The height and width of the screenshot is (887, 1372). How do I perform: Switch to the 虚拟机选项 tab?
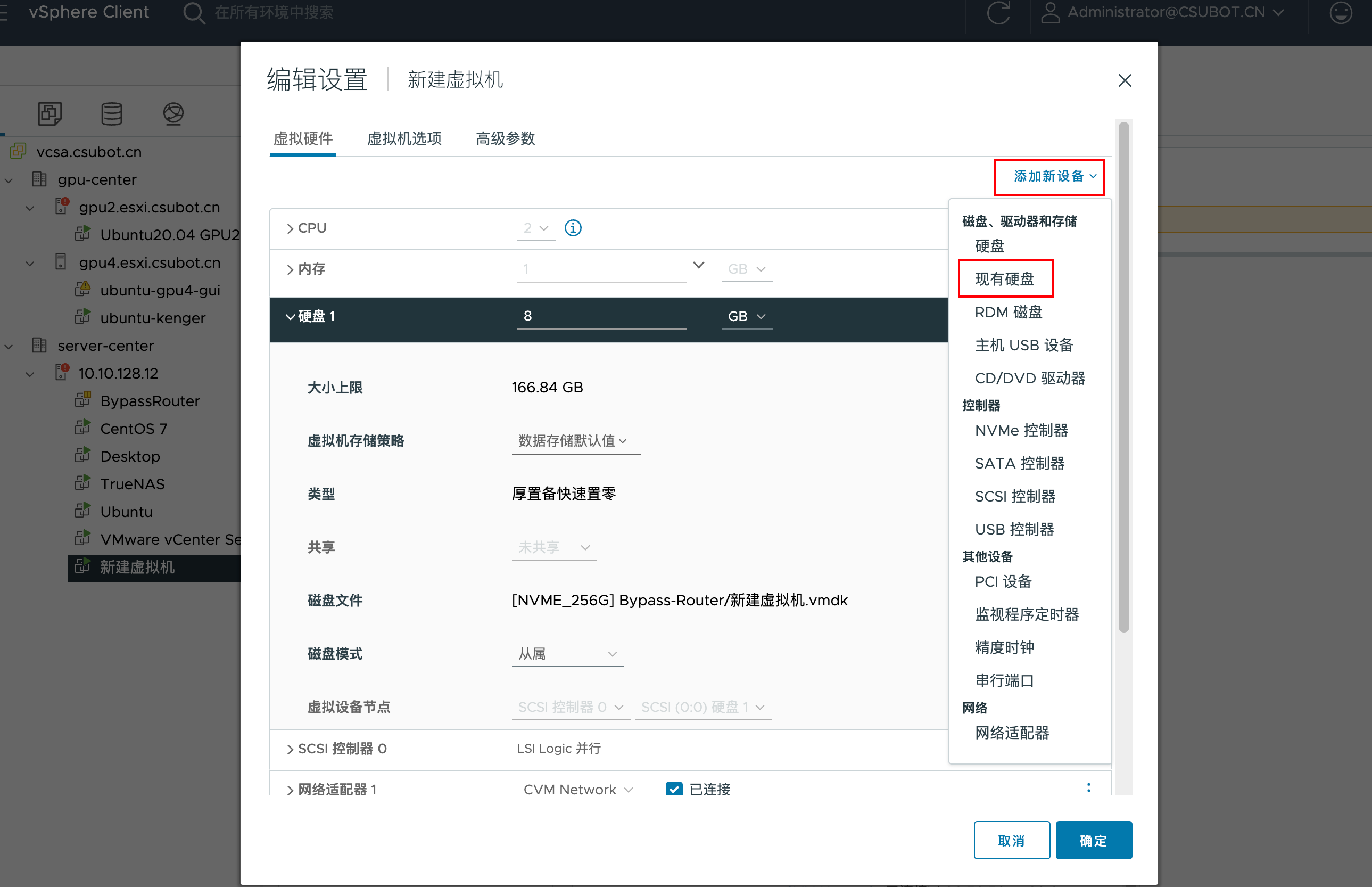coord(404,138)
